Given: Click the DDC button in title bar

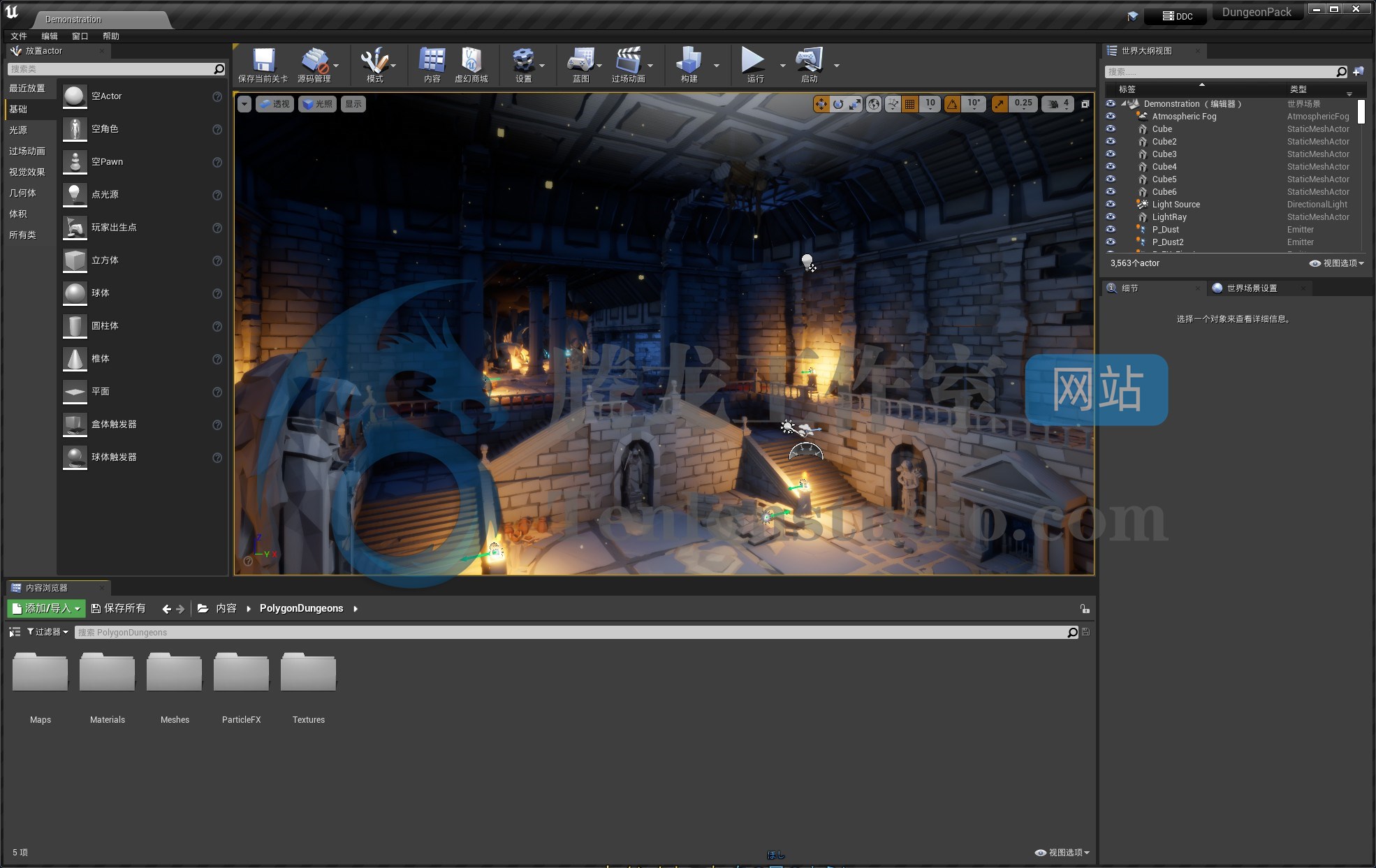Looking at the screenshot, I should pyautogui.click(x=1177, y=16).
